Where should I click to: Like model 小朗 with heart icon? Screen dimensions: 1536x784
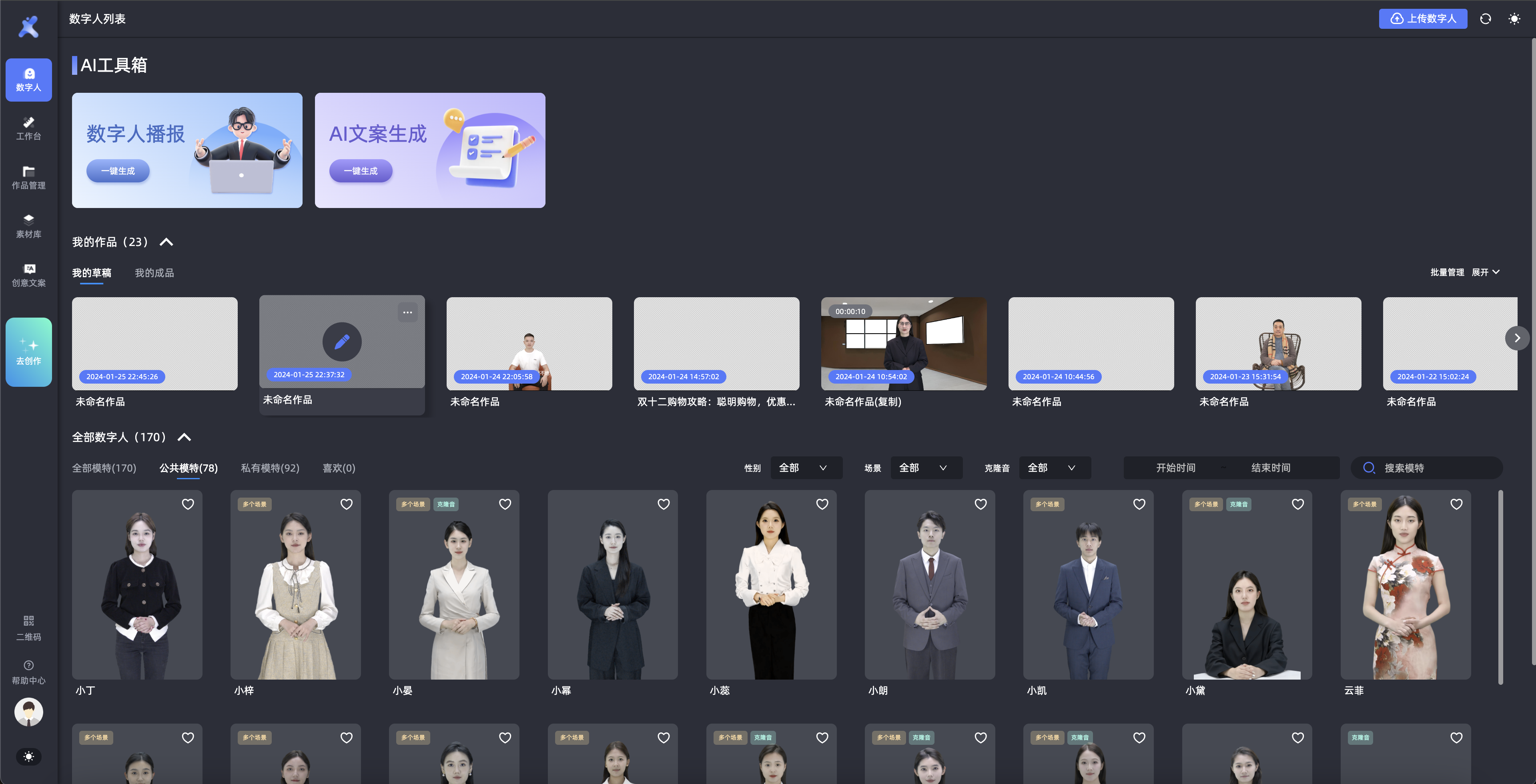[x=981, y=504]
